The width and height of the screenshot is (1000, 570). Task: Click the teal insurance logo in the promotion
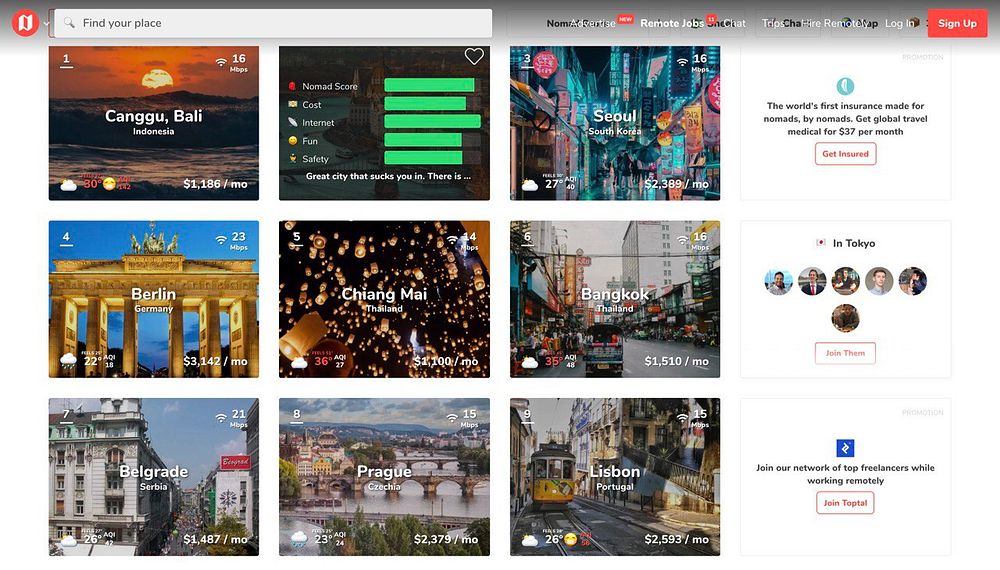pos(845,85)
